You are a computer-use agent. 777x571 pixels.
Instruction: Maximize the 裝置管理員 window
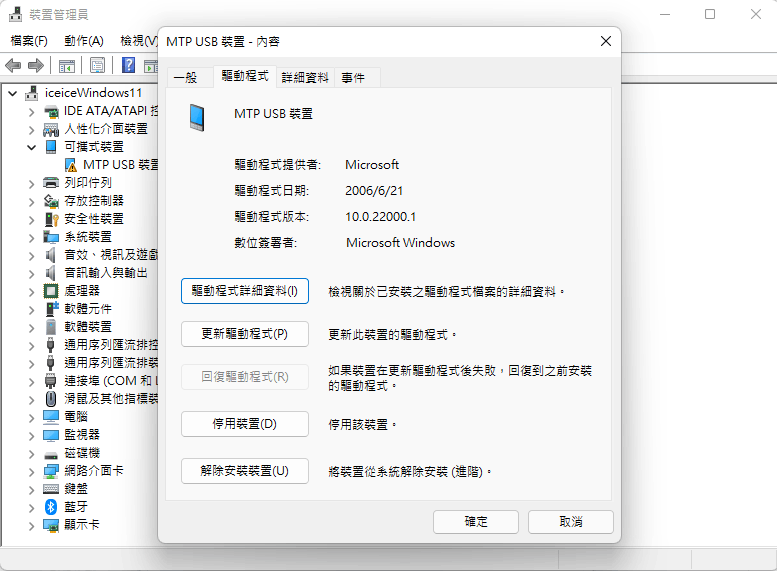[x=710, y=14]
